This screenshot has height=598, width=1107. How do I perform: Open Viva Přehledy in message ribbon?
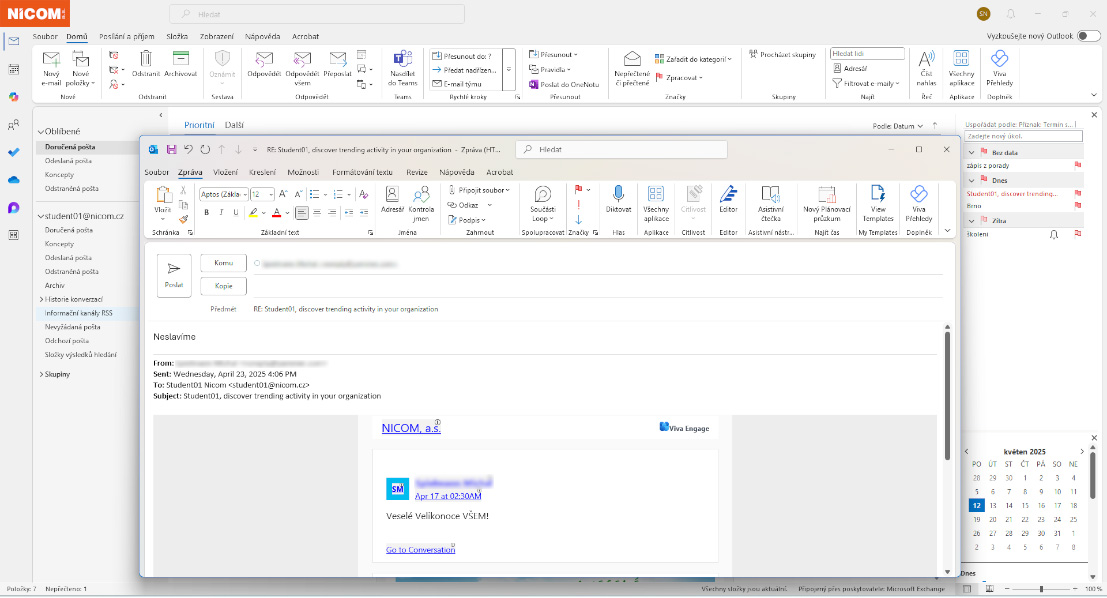pyautogui.click(x=918, y=198)
